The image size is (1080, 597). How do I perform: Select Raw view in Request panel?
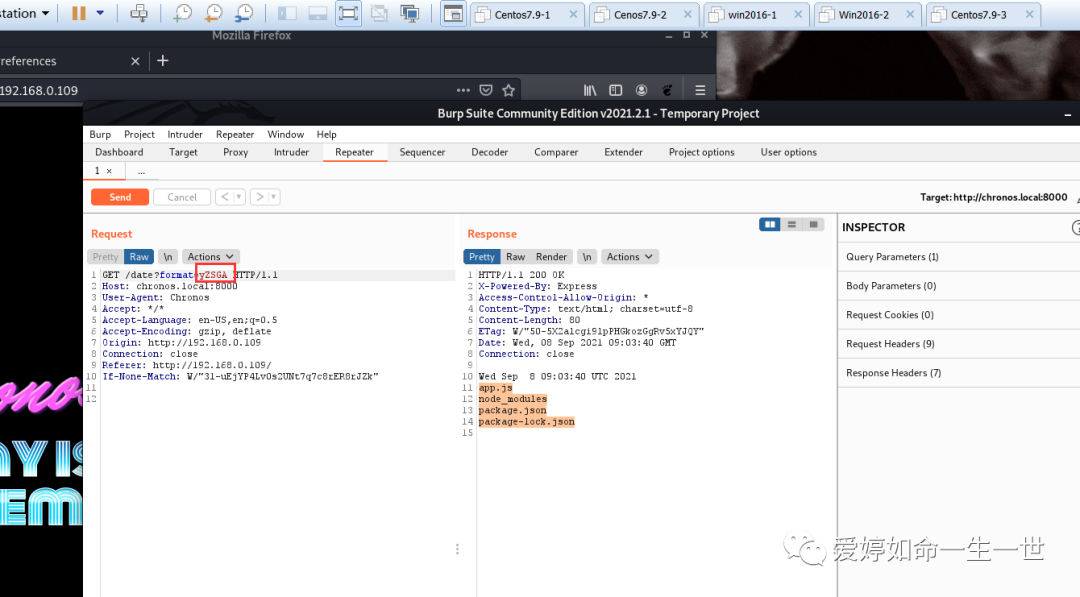pos(139,256)
